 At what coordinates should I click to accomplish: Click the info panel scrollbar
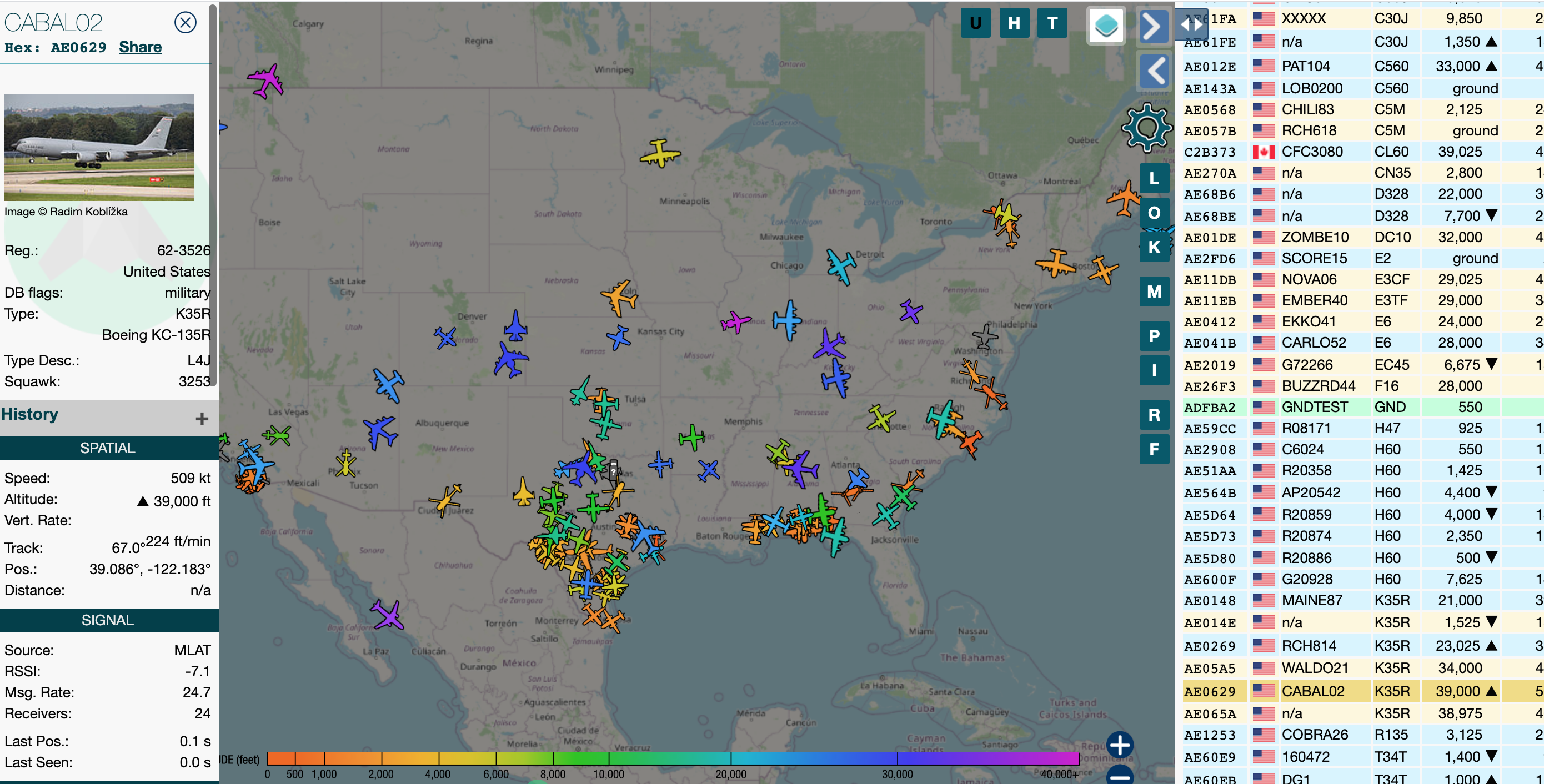coord(212,195)
